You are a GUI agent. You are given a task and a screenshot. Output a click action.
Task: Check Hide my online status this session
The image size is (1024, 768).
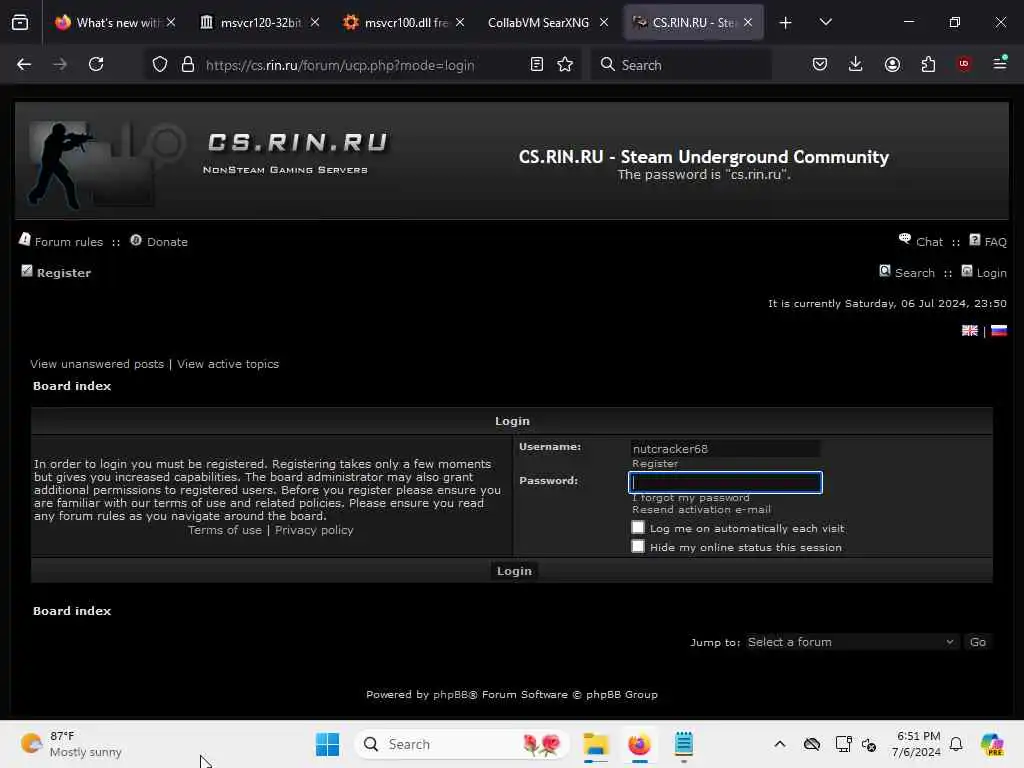click(638, 546)
